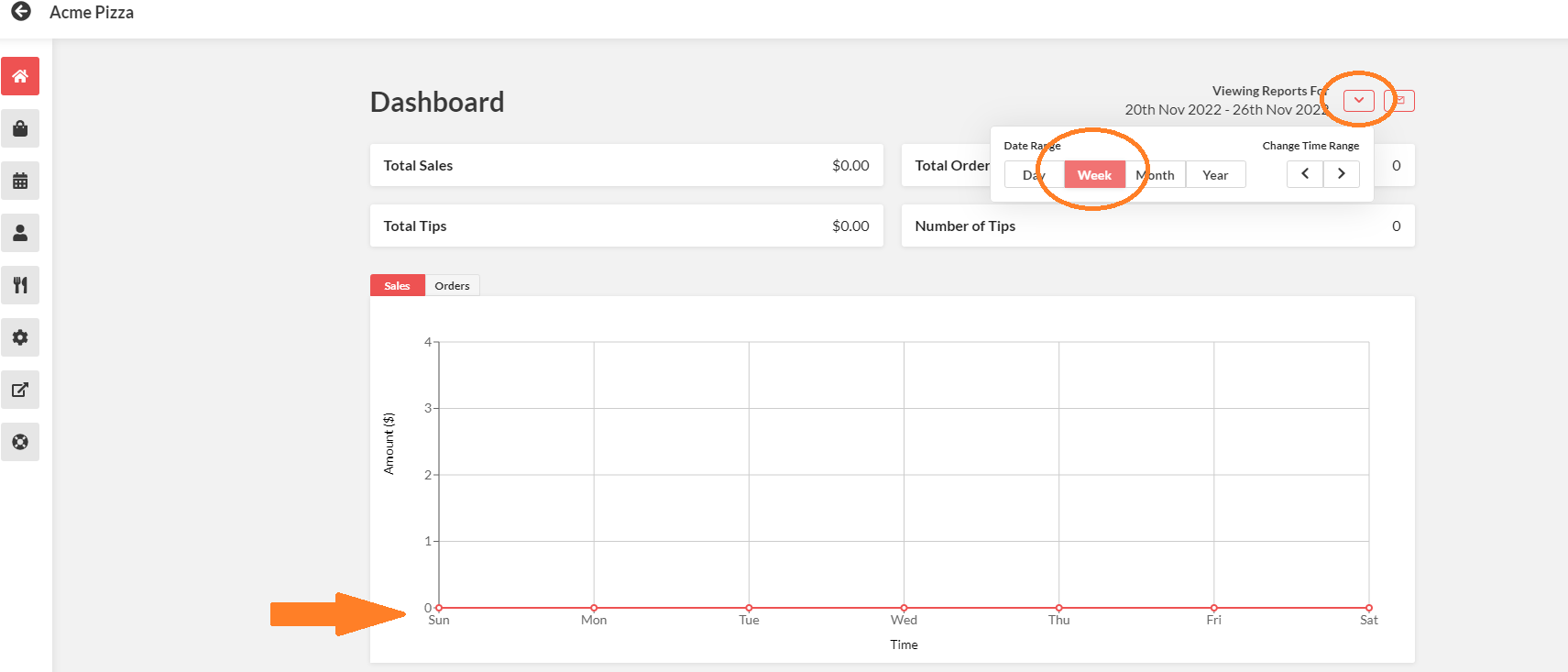
Task: Open the customers person icon
Action: [20, 233]
